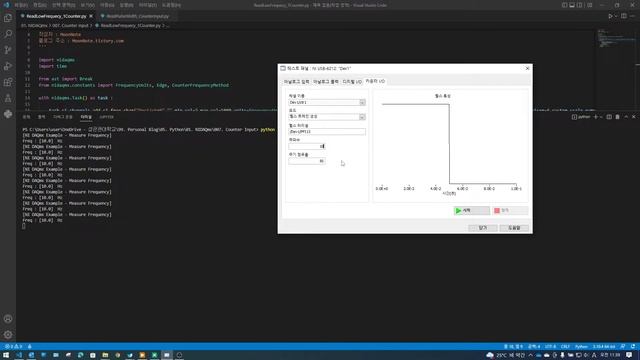
Task: Click the pulse terminal field showing /Dev1/PFI13
Action: tap(327, 132)
